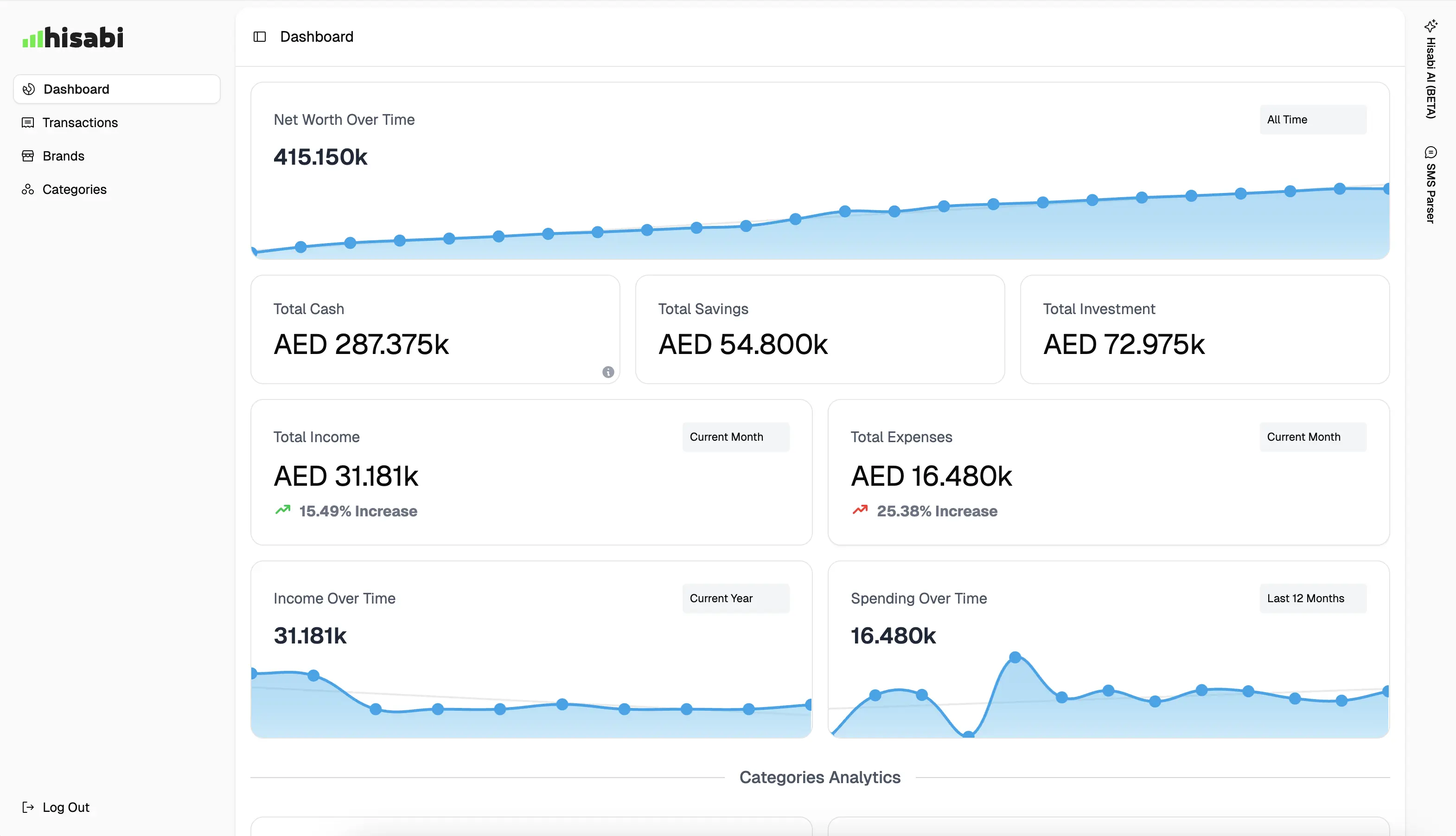Click the Dashboard pie chart icon

(28, 89)
